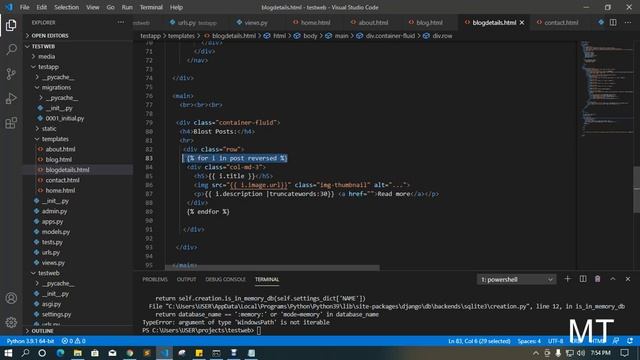Click UTF-8 encoding in status bar

[x=555, y=341]
